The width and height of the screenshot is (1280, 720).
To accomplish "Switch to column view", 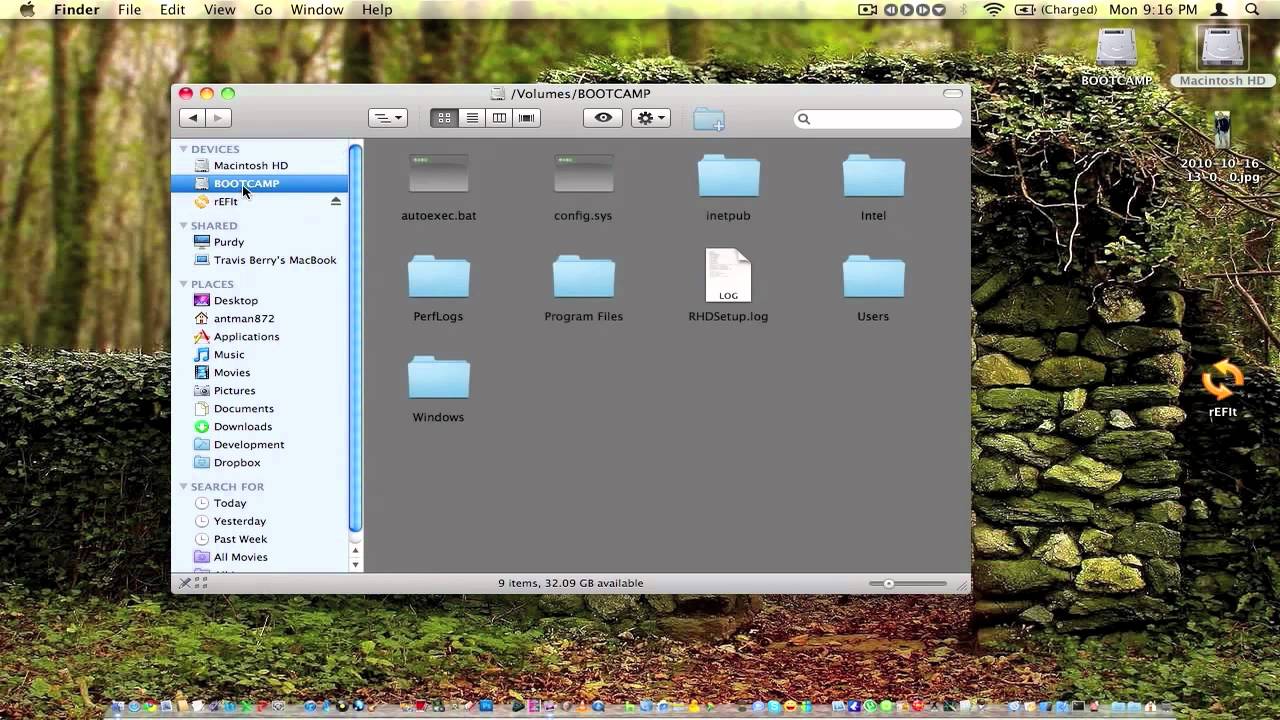I will (499, 118).
